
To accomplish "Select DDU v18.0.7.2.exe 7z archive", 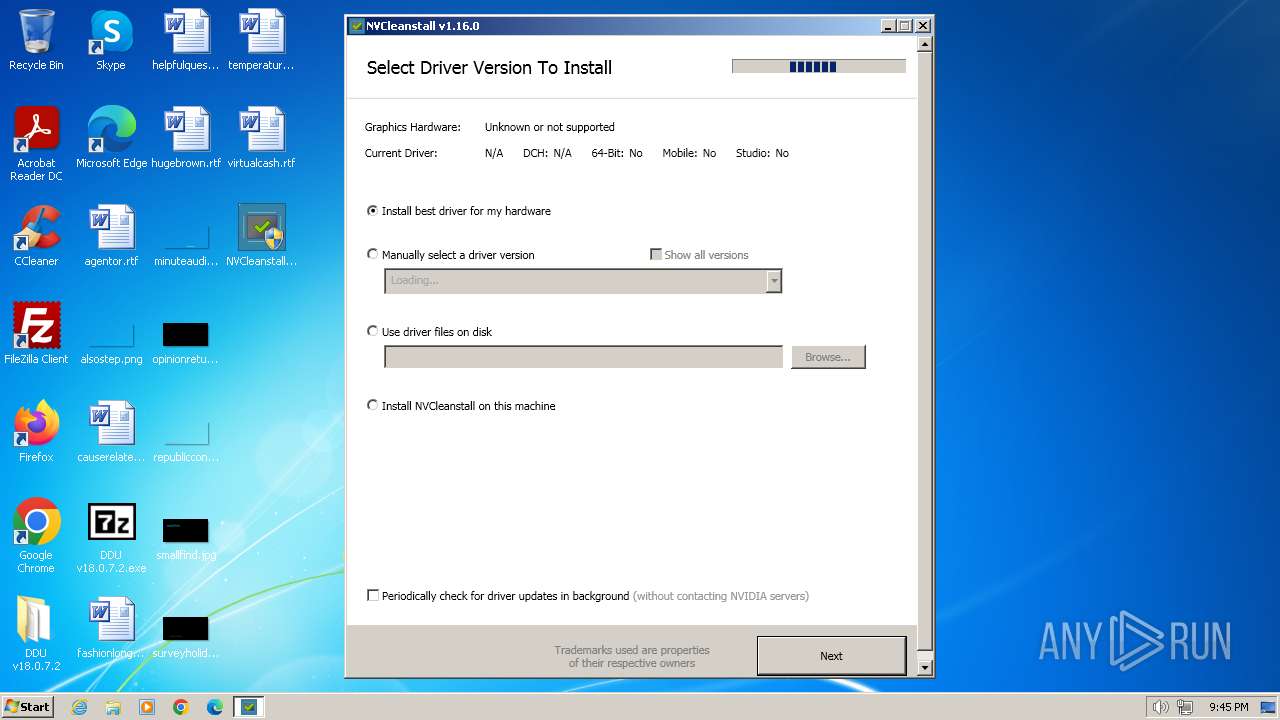I will 111,537.
